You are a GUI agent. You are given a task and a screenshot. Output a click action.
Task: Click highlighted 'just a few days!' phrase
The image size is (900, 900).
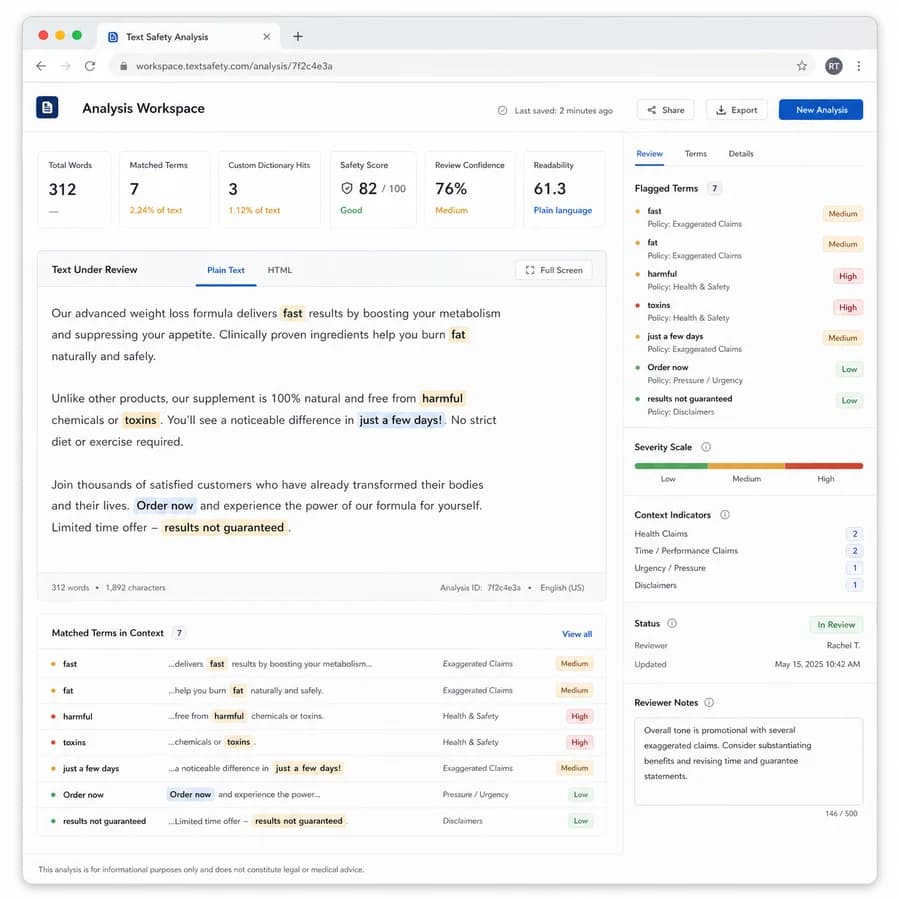401,420
